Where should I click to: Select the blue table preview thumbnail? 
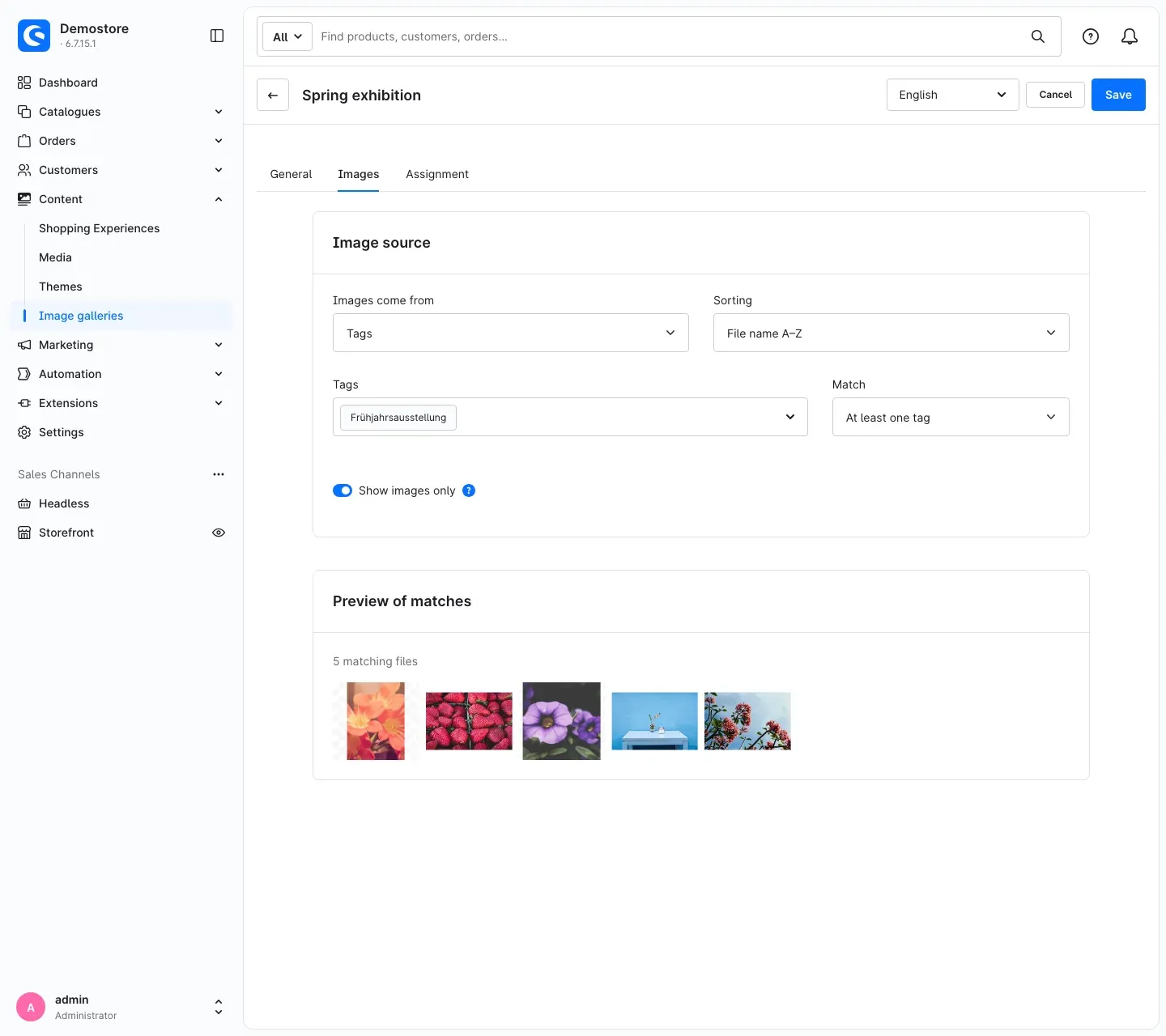pos(654,721)
